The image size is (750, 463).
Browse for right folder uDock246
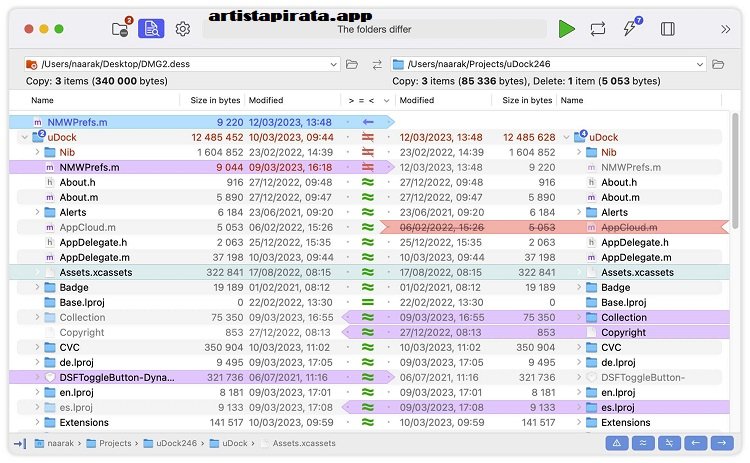718,64
